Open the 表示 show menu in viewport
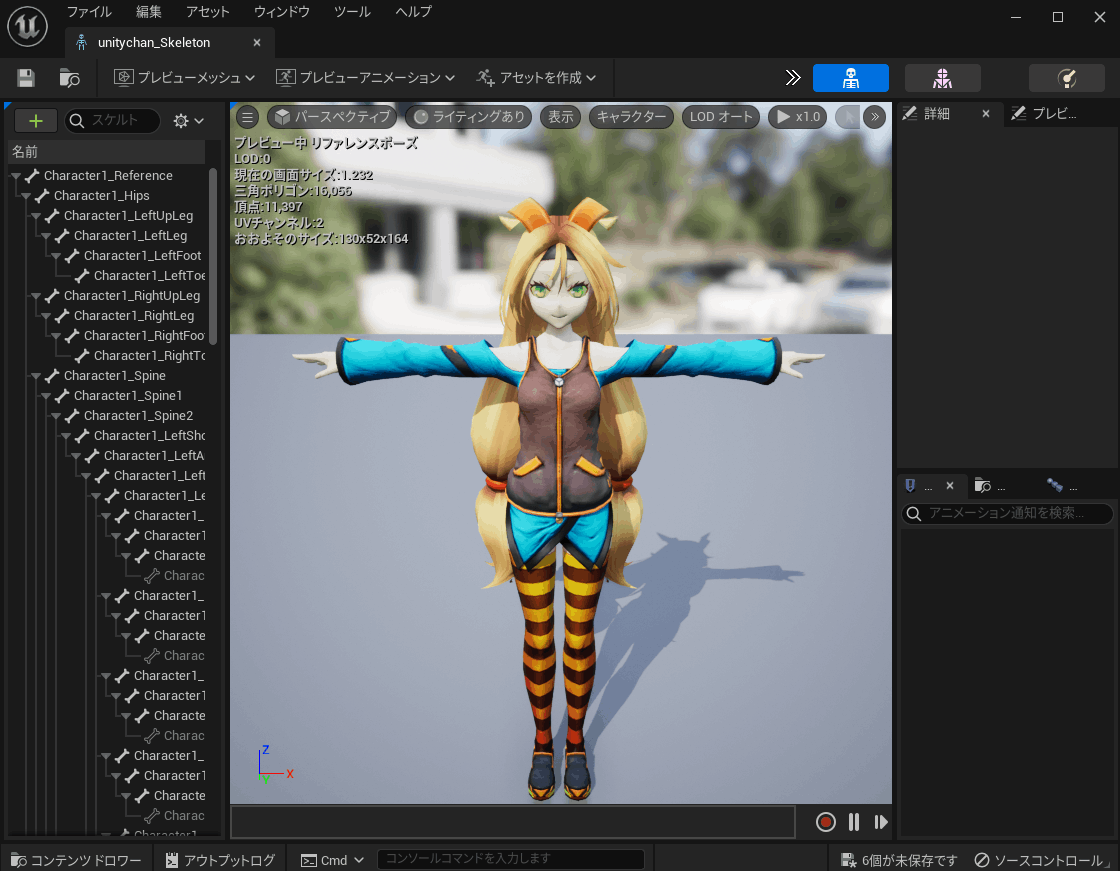The image size is (1120, 871). [x=561, y=117]
